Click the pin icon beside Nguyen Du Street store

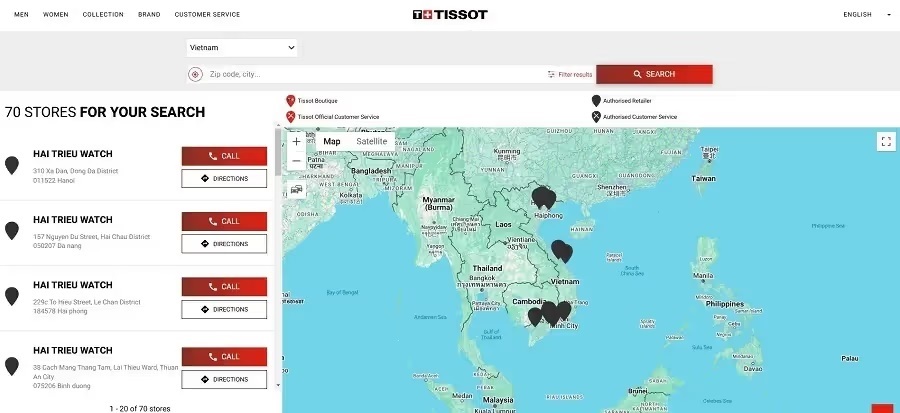[11, 231]
